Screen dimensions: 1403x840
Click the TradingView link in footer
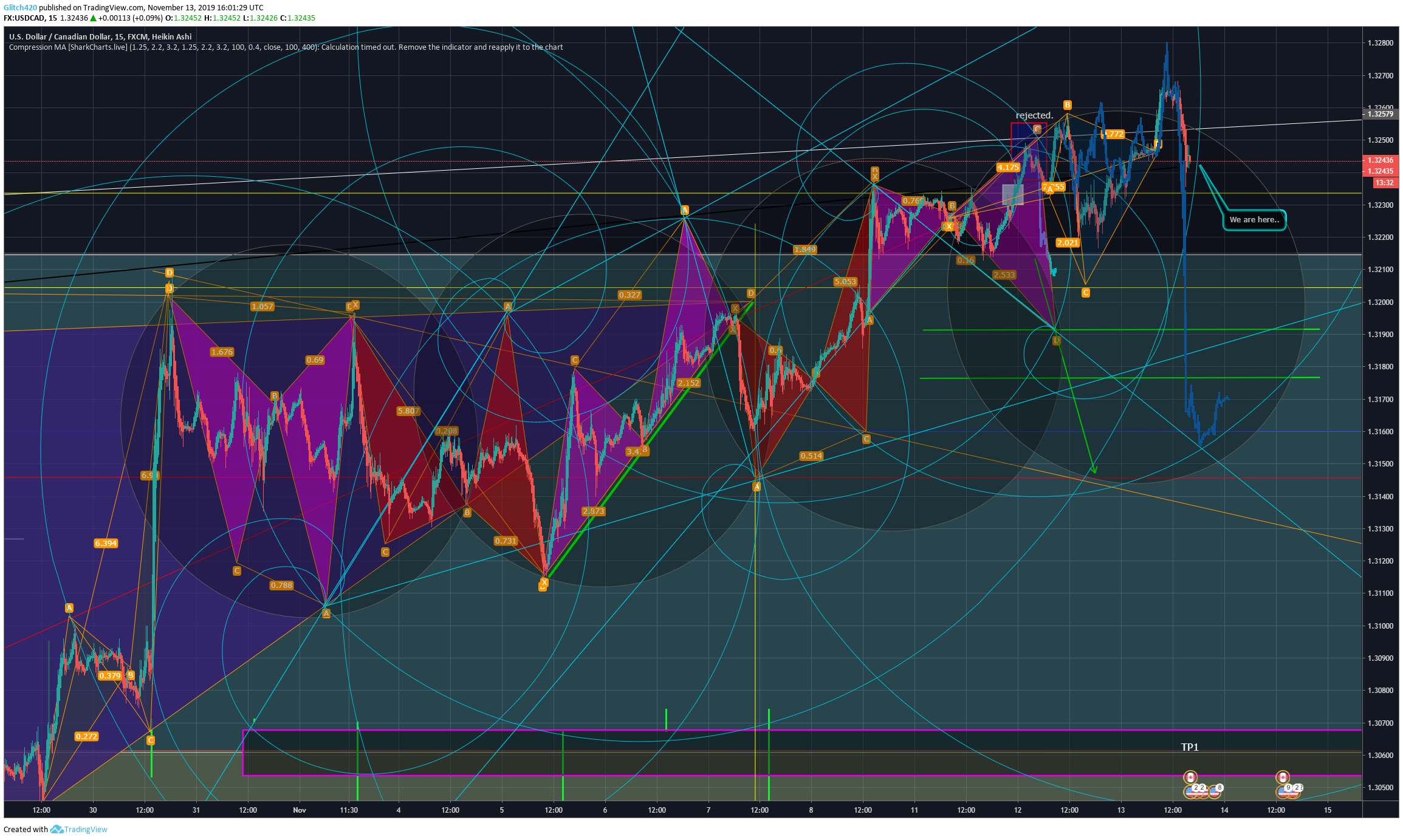86,829
